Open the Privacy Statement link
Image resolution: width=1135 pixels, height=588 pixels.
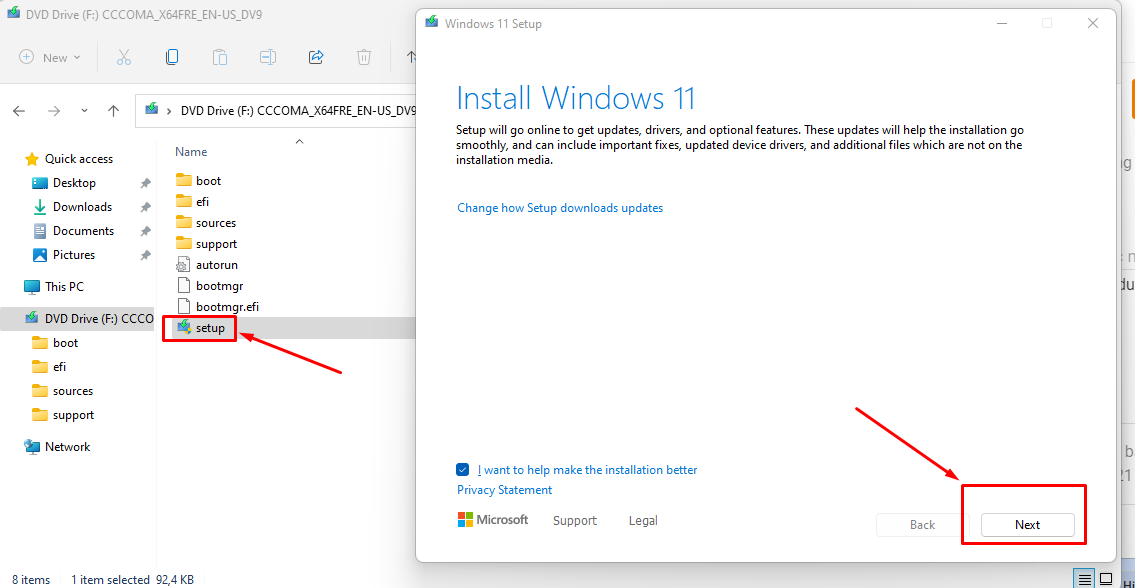click(505, 490)
